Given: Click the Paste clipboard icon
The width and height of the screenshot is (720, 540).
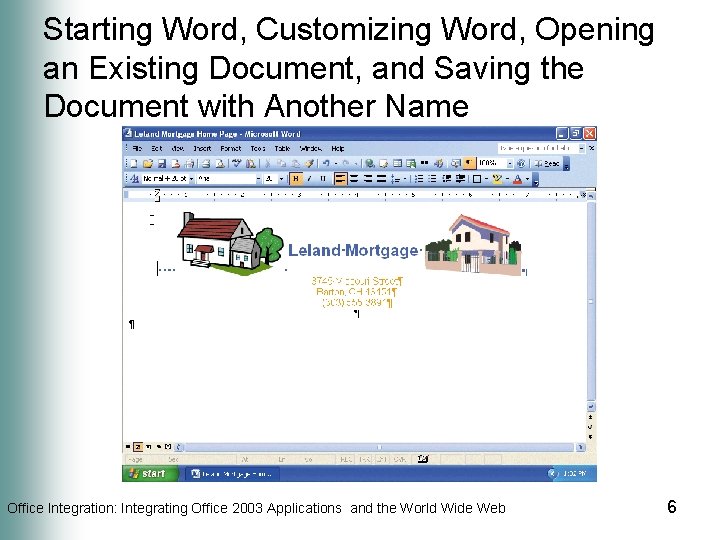Looking at the screenshot, I should 295,163.
